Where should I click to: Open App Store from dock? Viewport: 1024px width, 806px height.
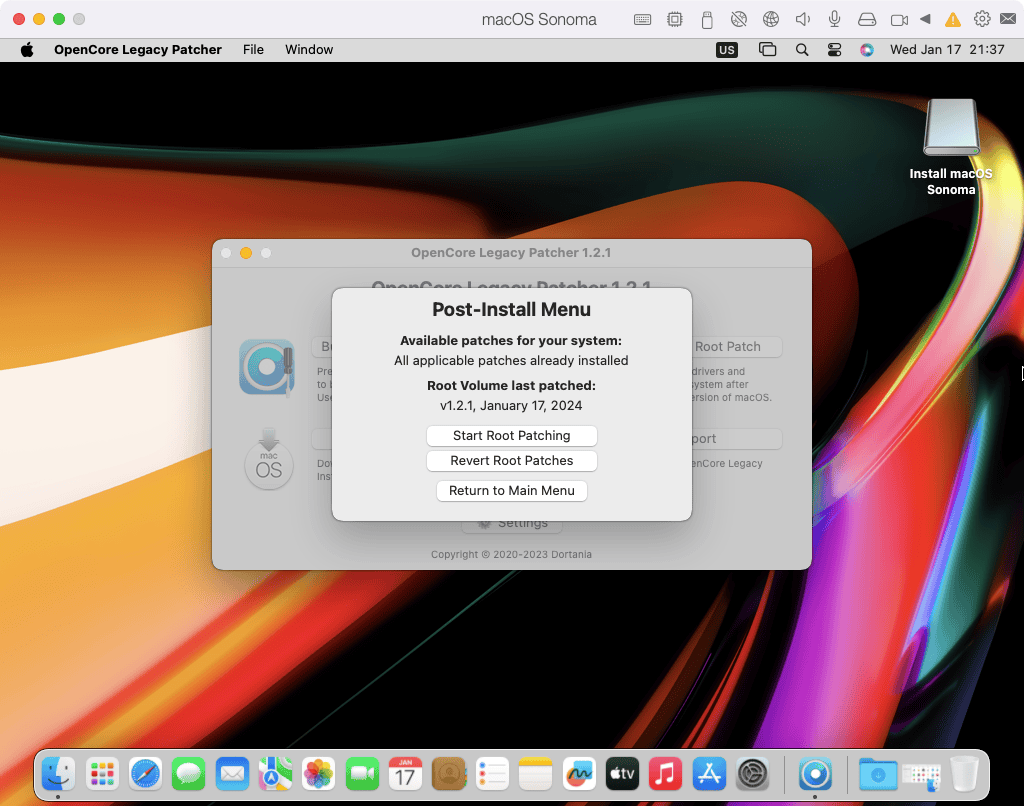[709, 773]
